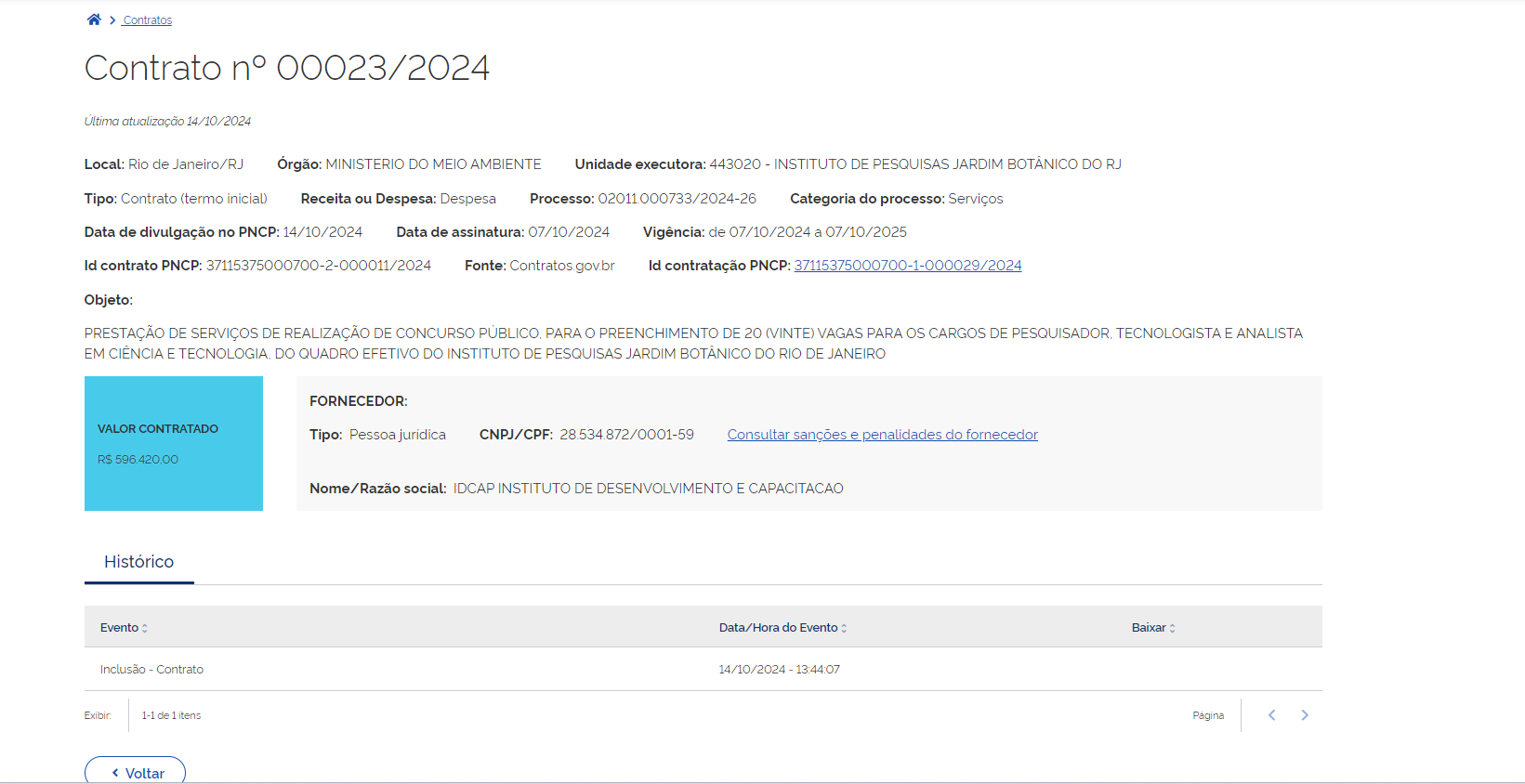Select the Histórico tab
Image resolution: width=1525 pixels, height=784 pixels.
[139, 562]
